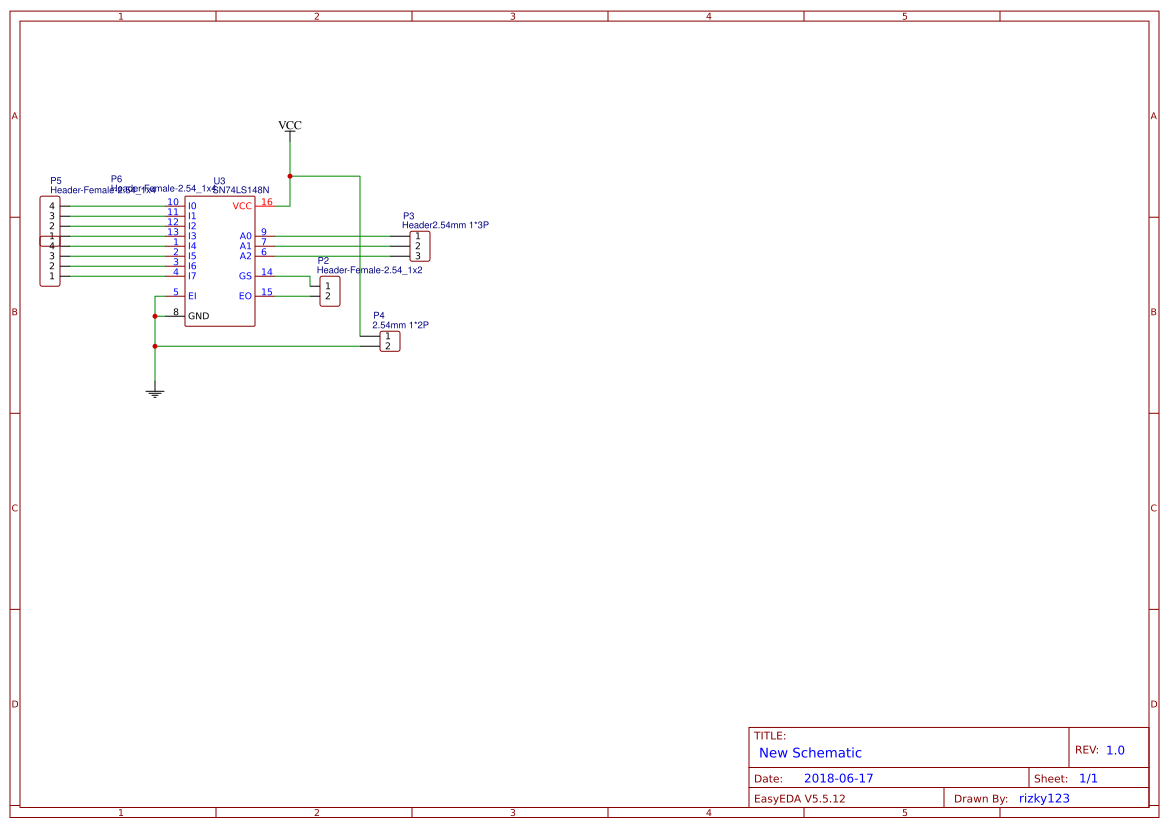Select the 1x2 header P2 symbol
Image resolution: width=1169 pixels, height=828 pixels.
[330, 291]
